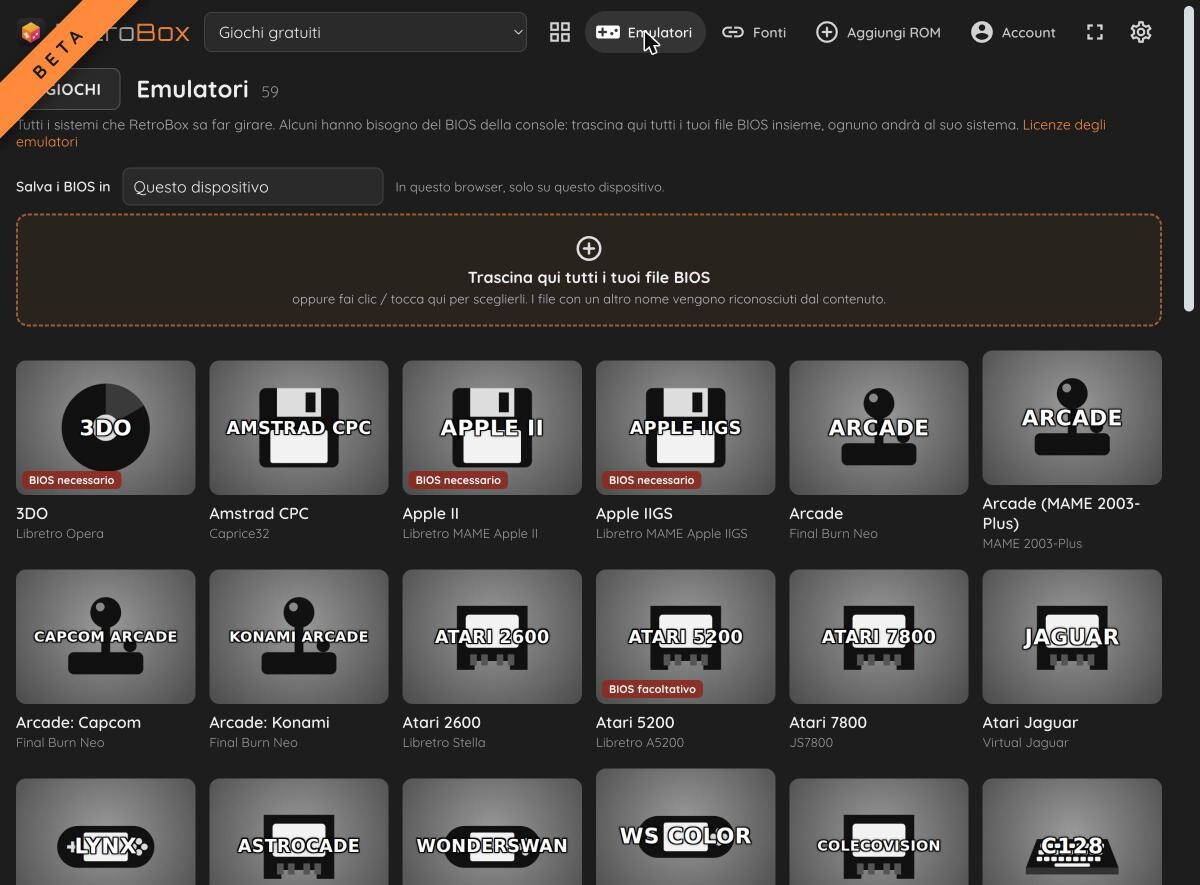Open the Salva i BIOS in selector
Viewport: 1200px width, 885px height.
tap(253, 187)
